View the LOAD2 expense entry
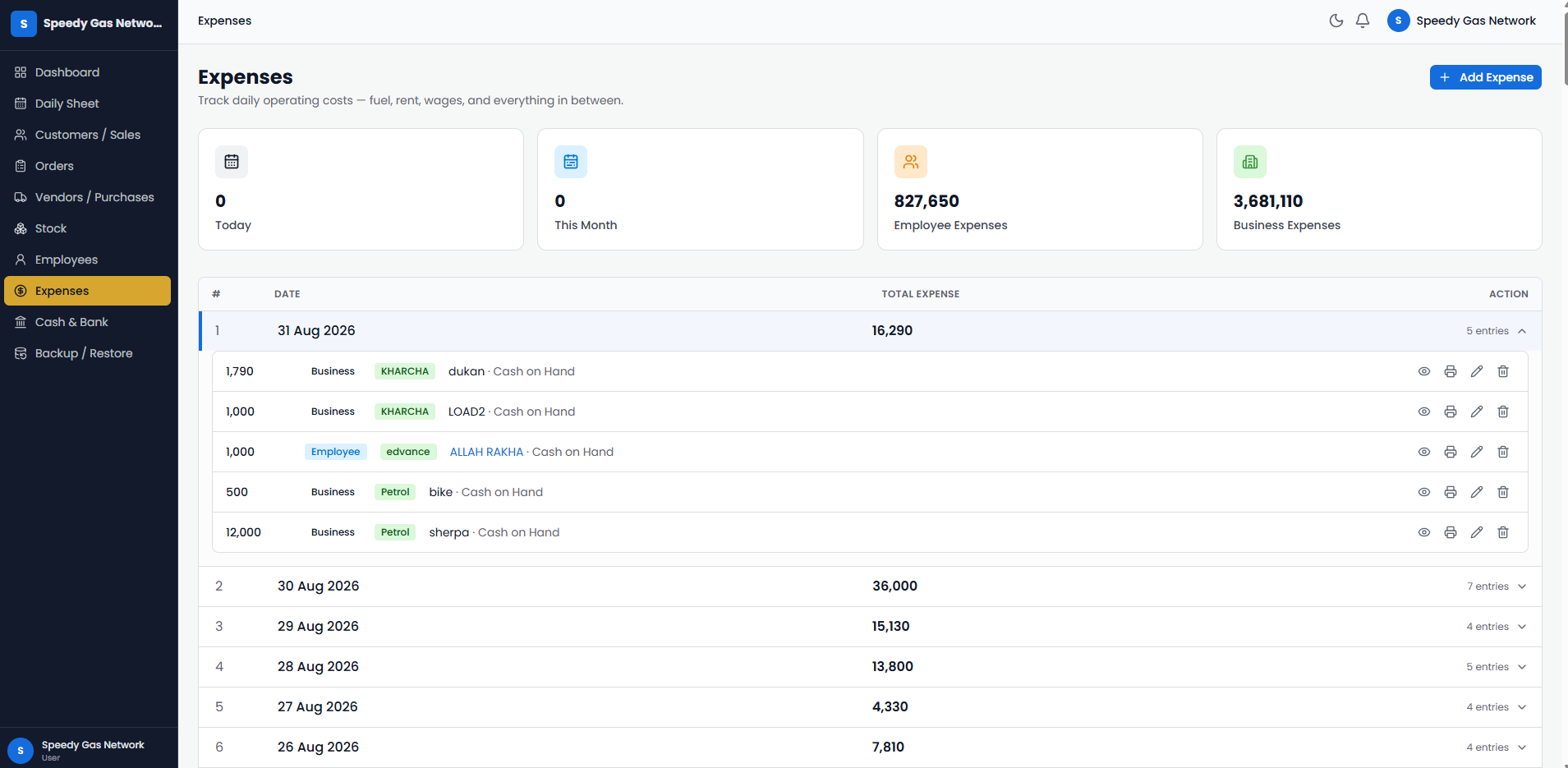This screenshot has height=768, width=1568. tap(1424, 412)
